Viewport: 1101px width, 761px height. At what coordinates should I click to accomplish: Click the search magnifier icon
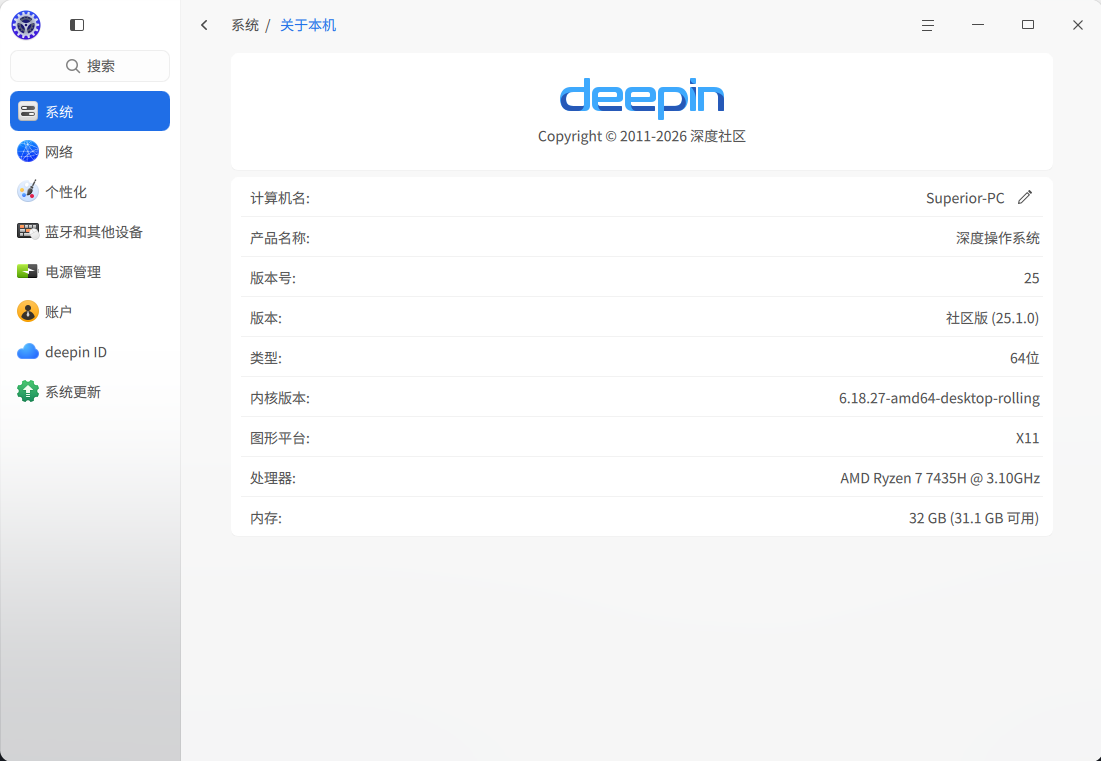[72, 66]
